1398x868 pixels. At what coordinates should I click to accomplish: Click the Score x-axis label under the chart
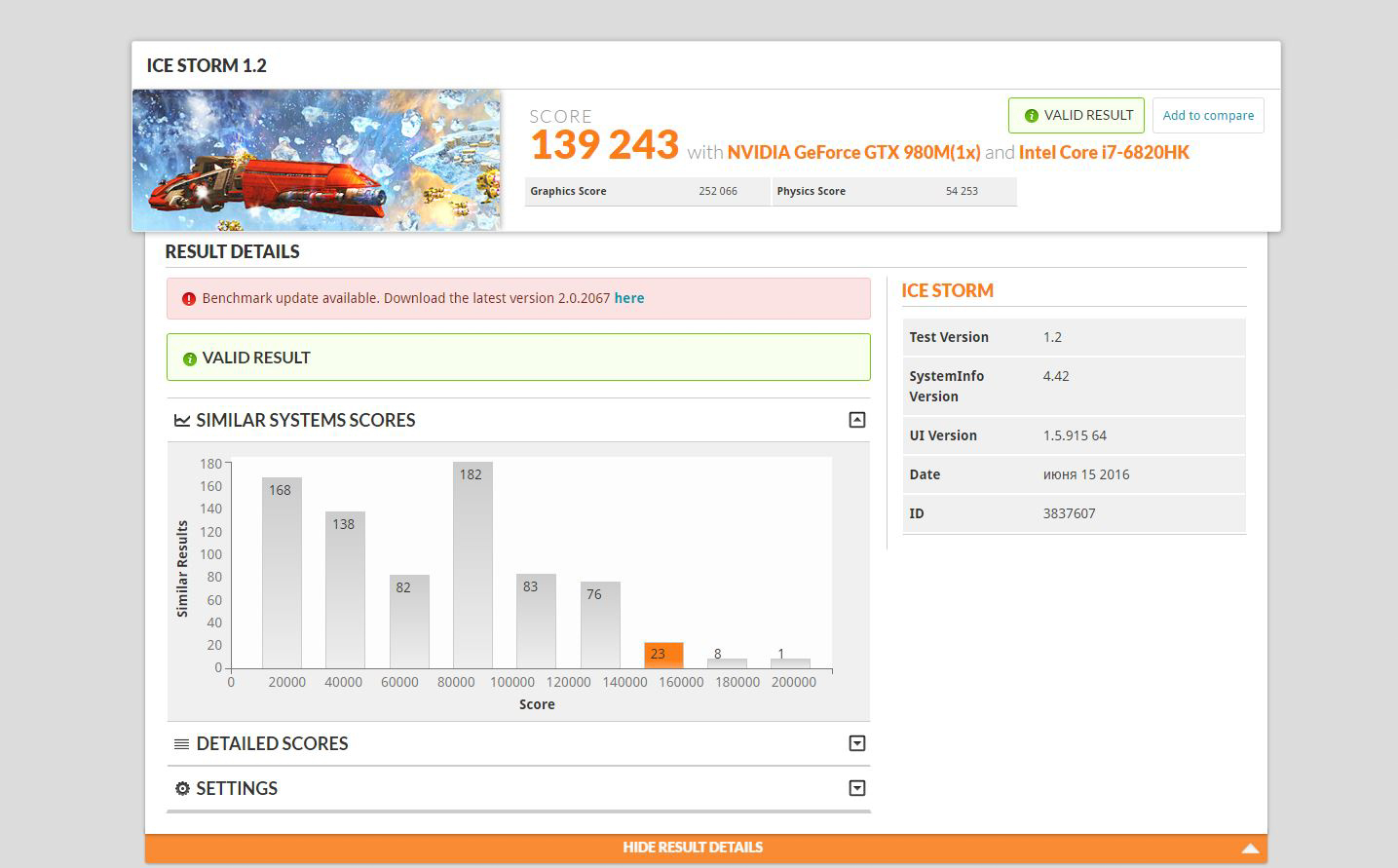pos(537,704)
